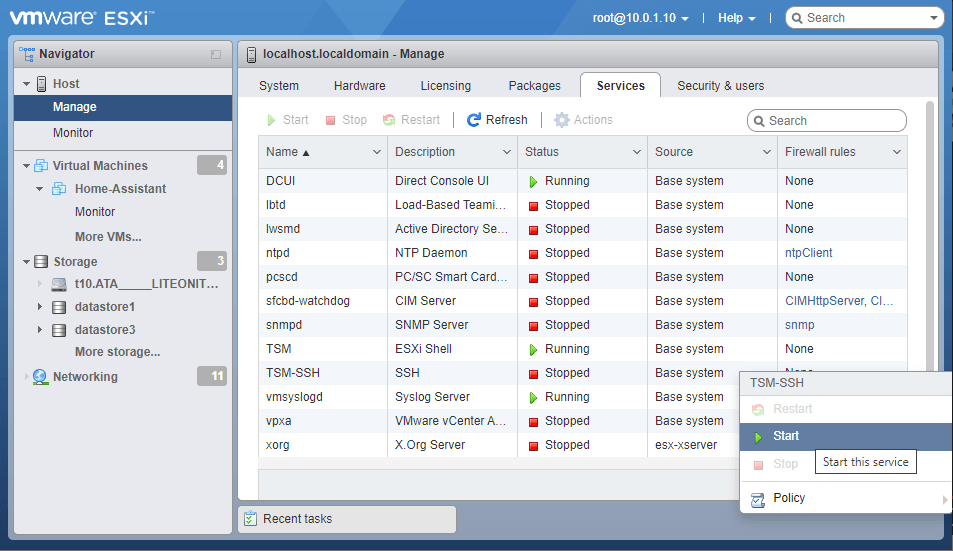Switch to the Packages tab
Image resolution: width=953 pixels, height=551 pixels.
pos(535,86)
